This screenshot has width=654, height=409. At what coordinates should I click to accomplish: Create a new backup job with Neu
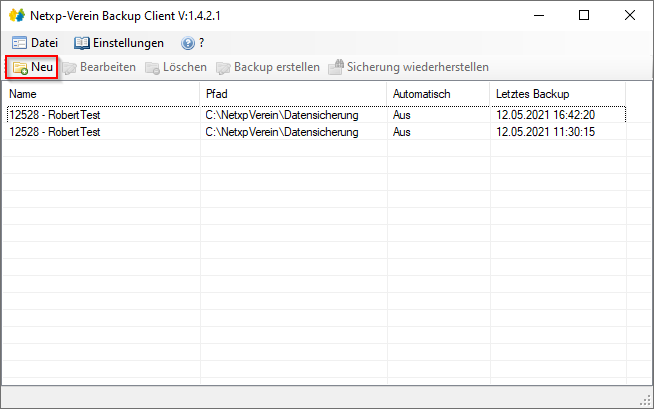click(x=32, y=67)
